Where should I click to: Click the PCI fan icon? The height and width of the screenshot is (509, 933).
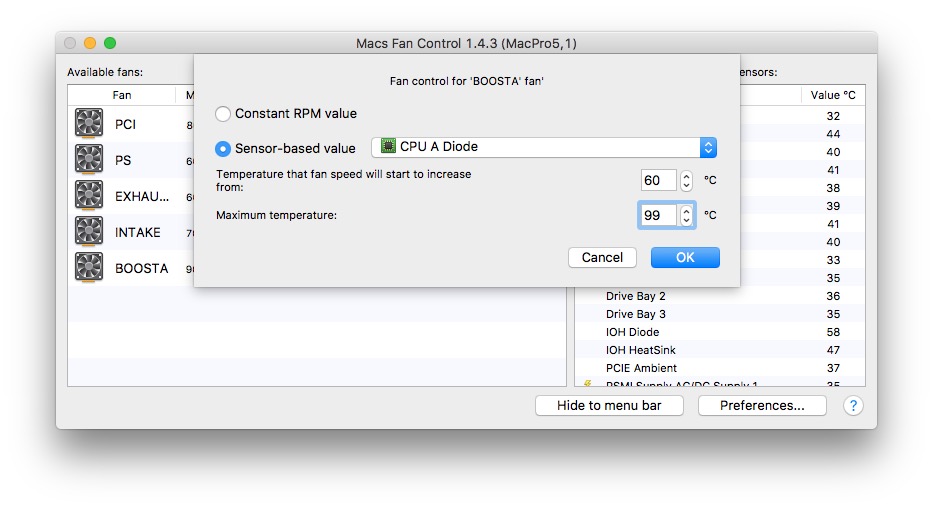[x=89, y=123]
